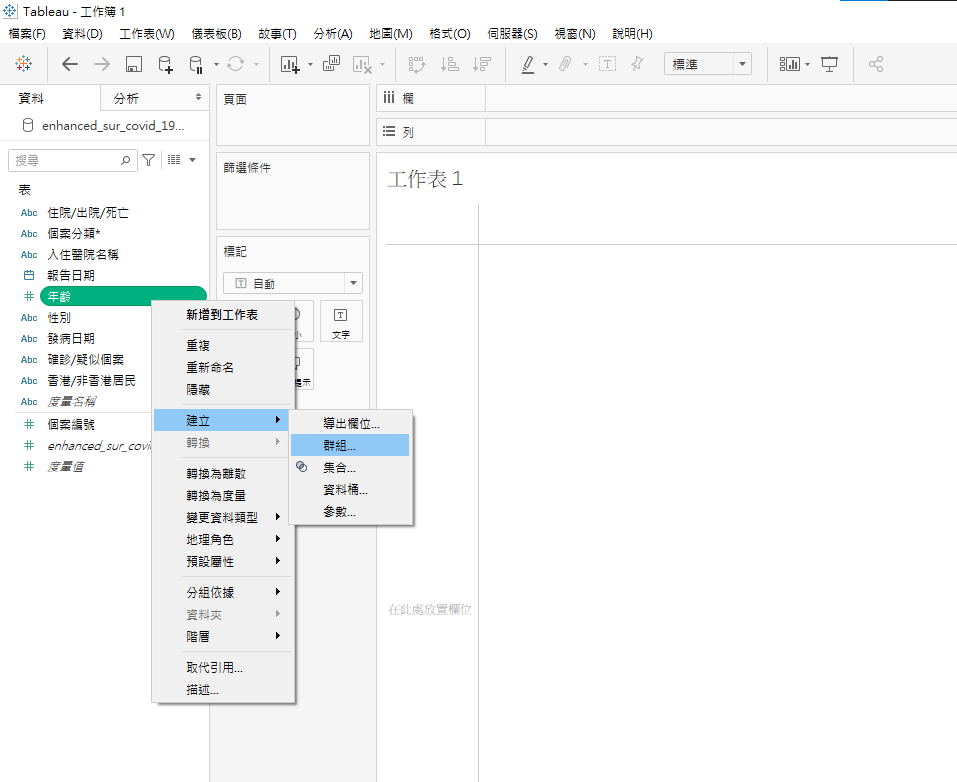Click 轉換為離散 in the context menu

[216, 474]
